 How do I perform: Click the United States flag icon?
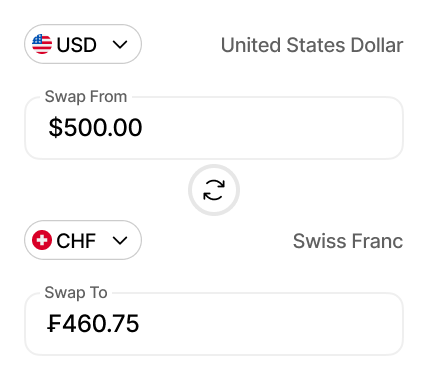click(x=42, y=44)
